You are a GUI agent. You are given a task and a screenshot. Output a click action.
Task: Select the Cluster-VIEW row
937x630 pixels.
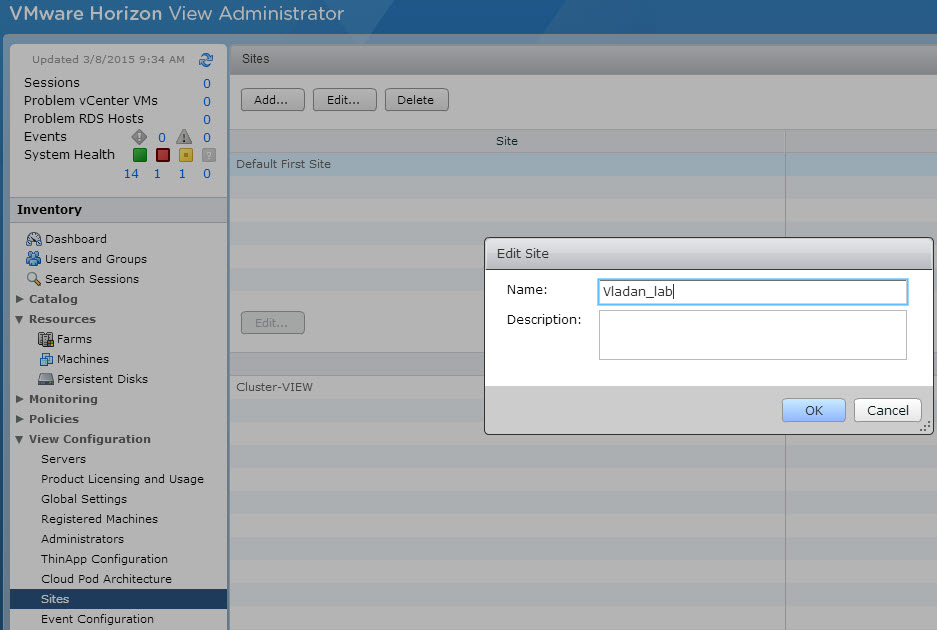[x=357, y=387]
